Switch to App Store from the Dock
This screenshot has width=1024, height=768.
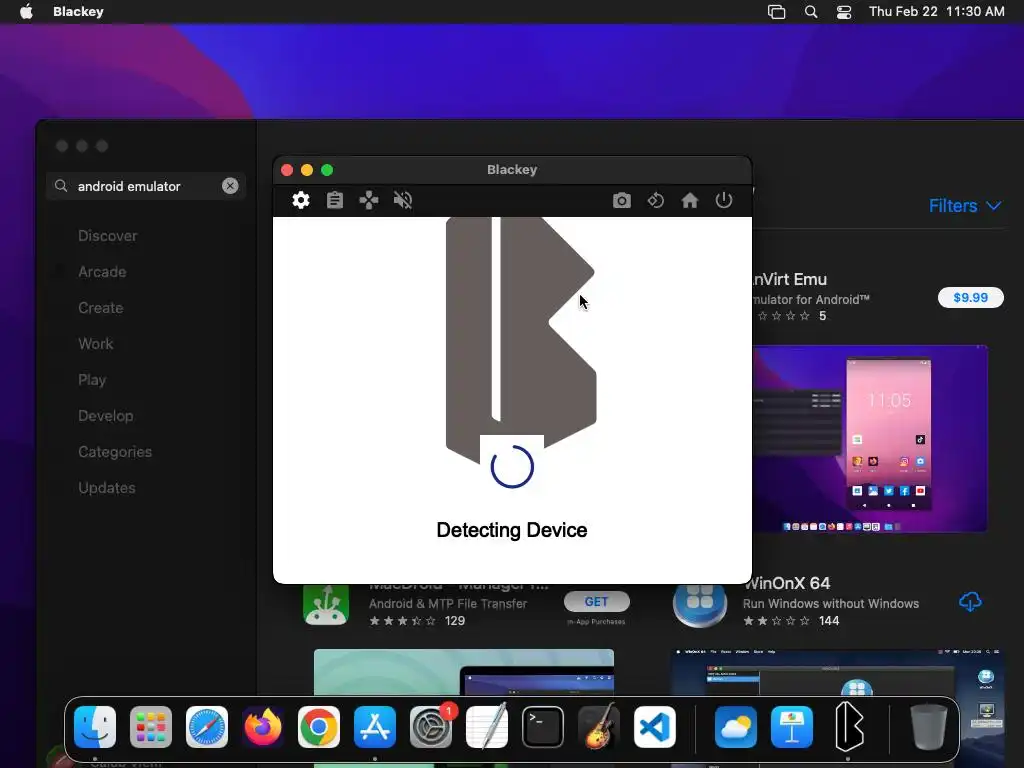pyautogui.click(x=375, y=727)
